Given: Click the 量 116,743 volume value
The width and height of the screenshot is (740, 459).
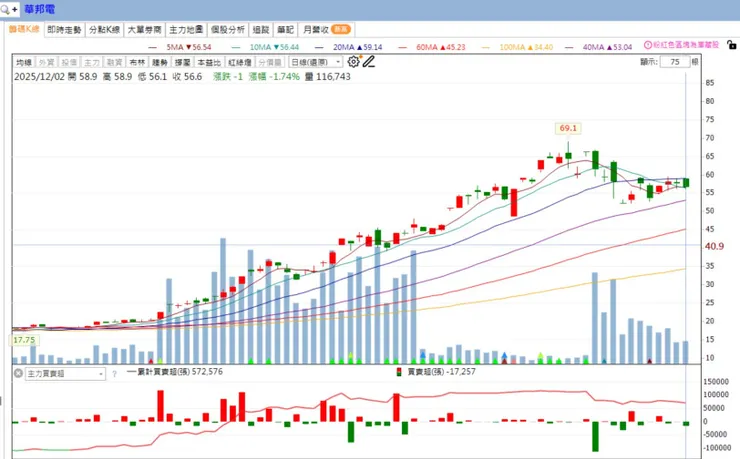Looking at the screenshot, I should pyautogui.click(x=328, y=76).
